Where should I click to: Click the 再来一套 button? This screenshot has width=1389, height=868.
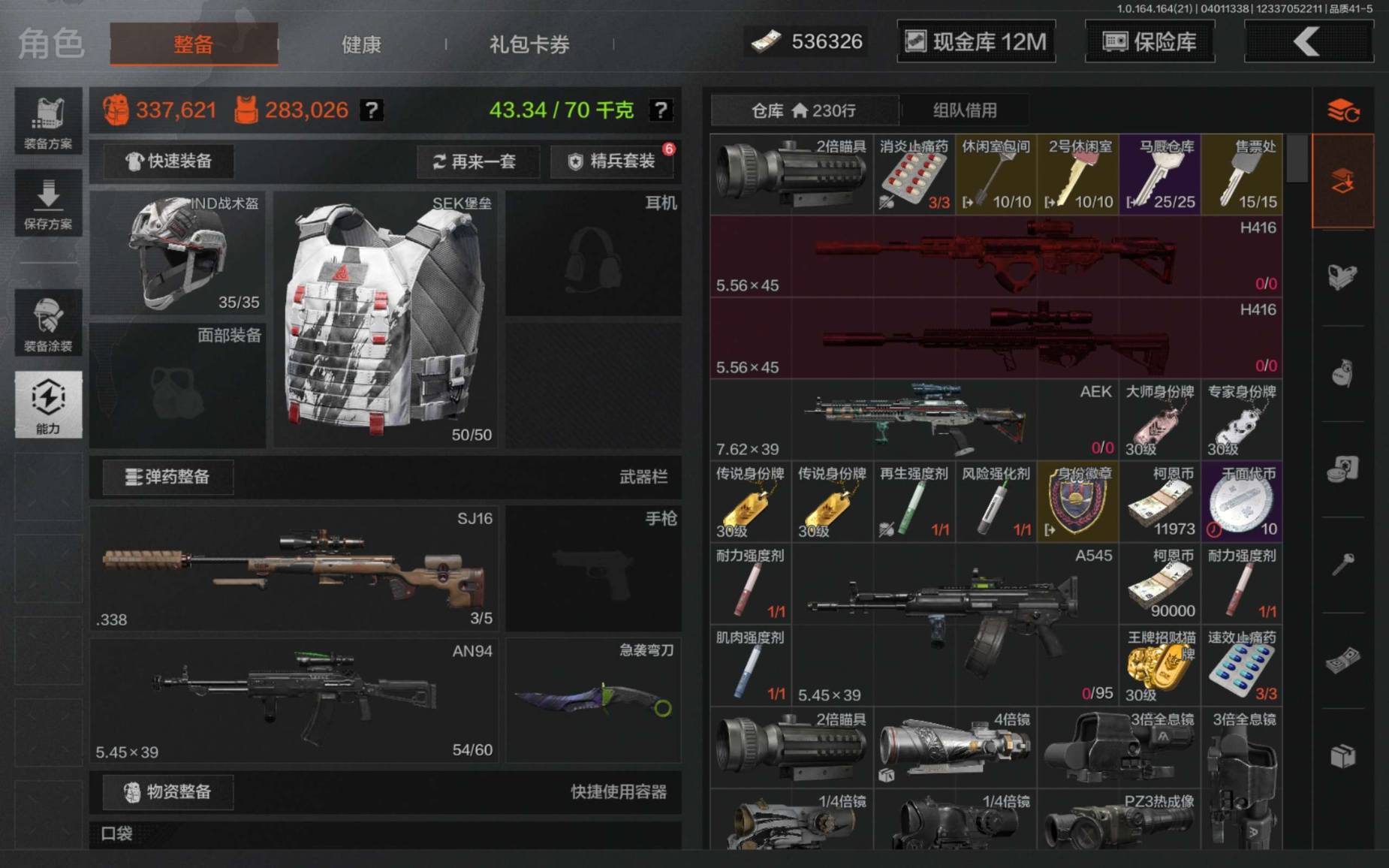coord(478,161)
